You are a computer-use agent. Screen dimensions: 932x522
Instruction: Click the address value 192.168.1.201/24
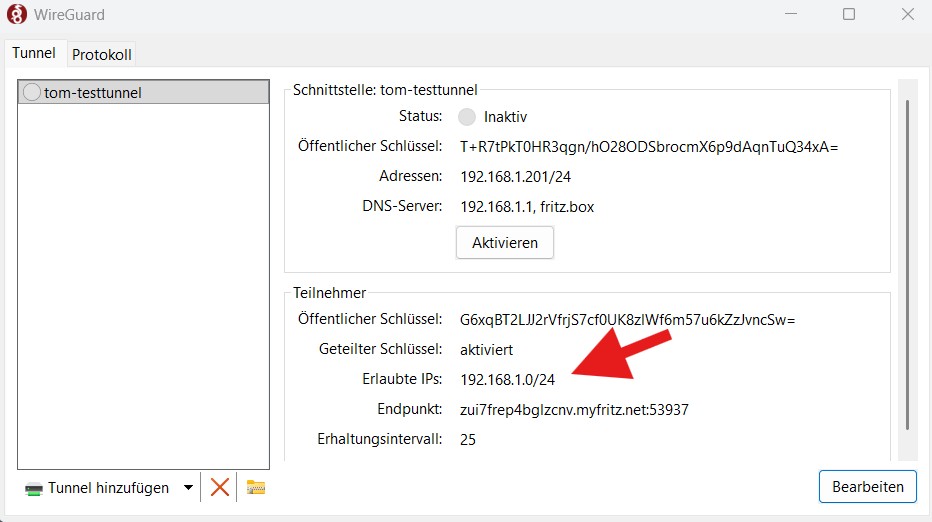(515, 177)
